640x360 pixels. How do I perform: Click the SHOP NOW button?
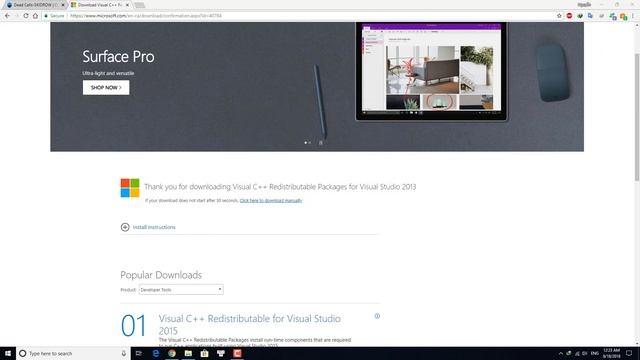106,87
